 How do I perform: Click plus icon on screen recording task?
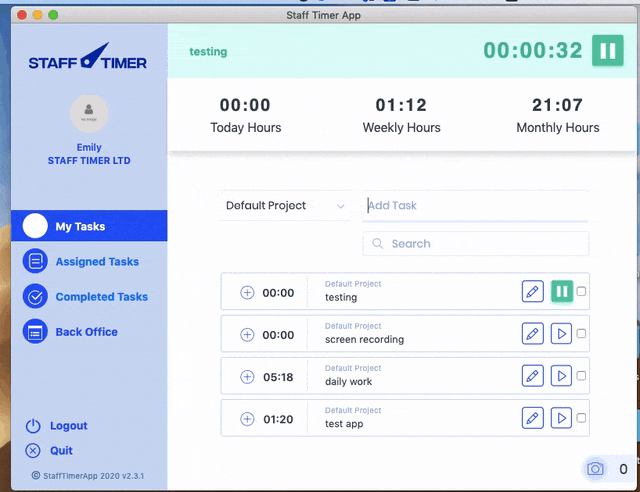click(x=247, y=334)
